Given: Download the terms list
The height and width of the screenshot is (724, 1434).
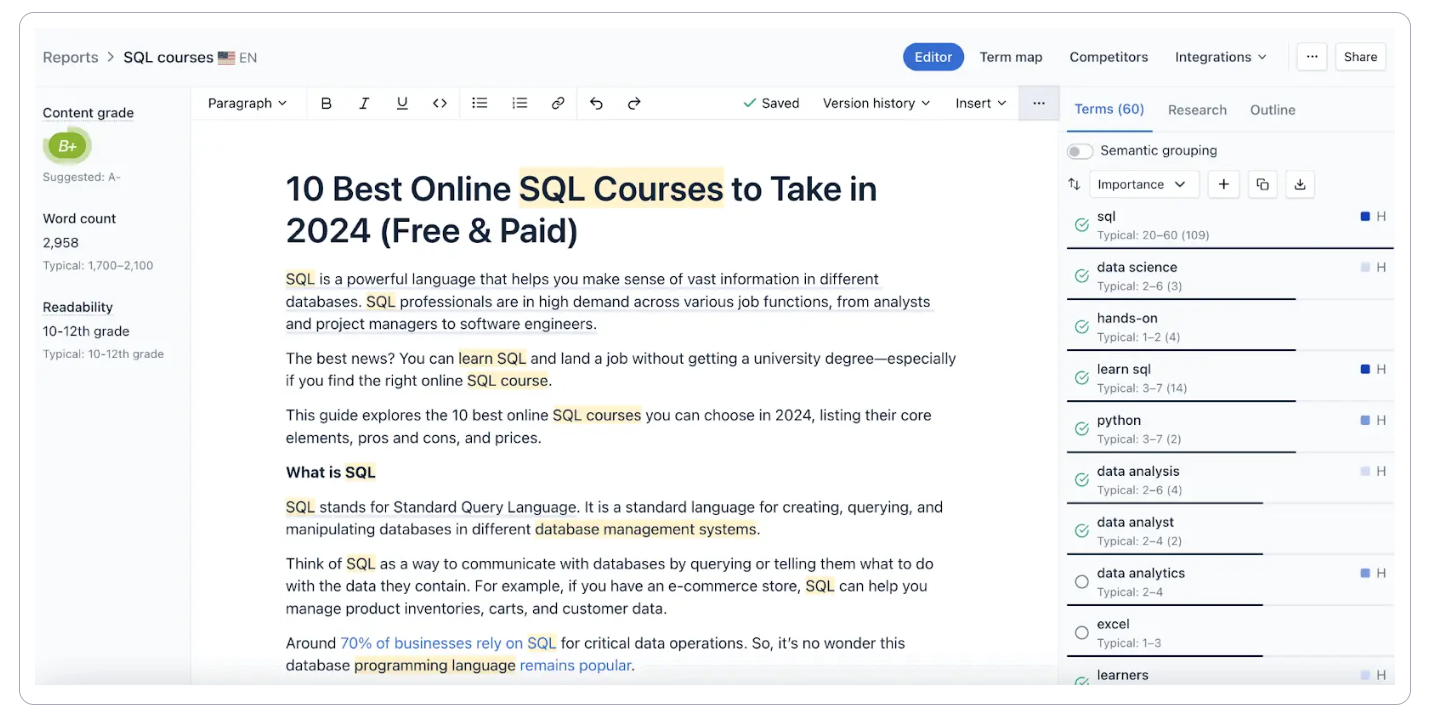Looking at the screenshot, I should click(x=1300, y=184).
